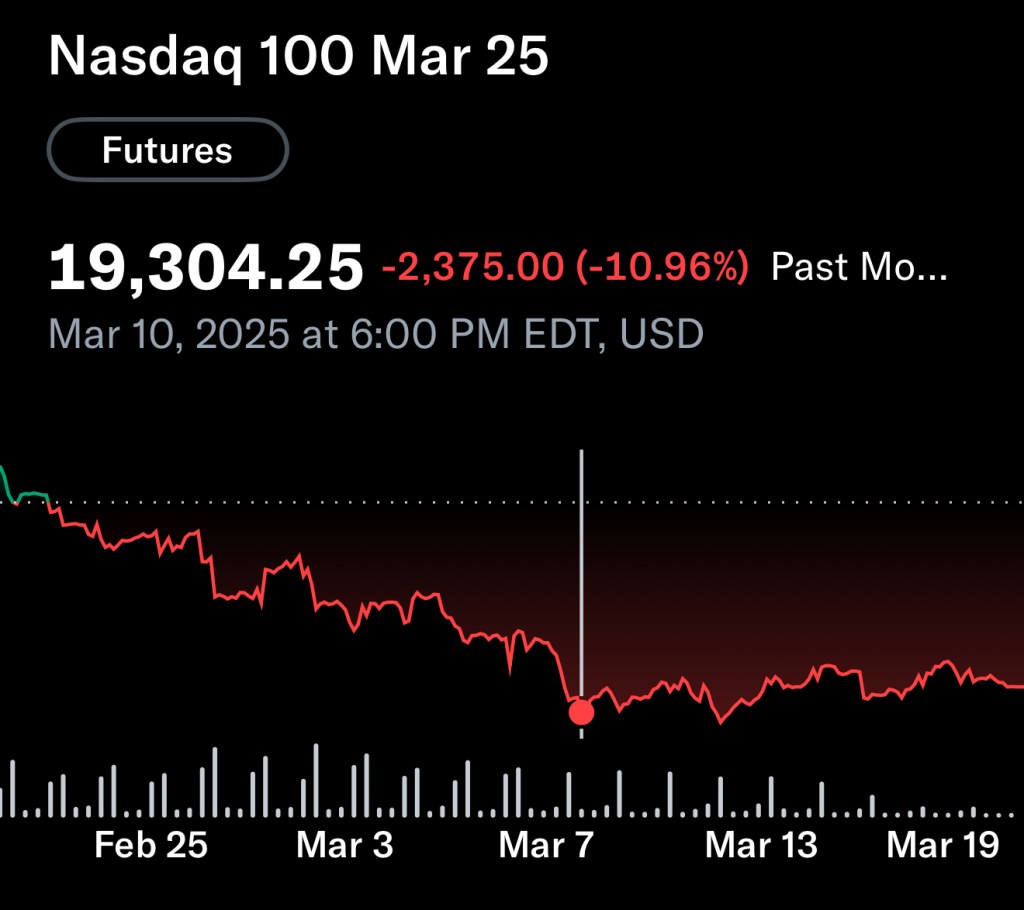This screenshot has width=1024, height=910.
Task: Click the Mar 7 date label
Action: click(x=546, y=845)
